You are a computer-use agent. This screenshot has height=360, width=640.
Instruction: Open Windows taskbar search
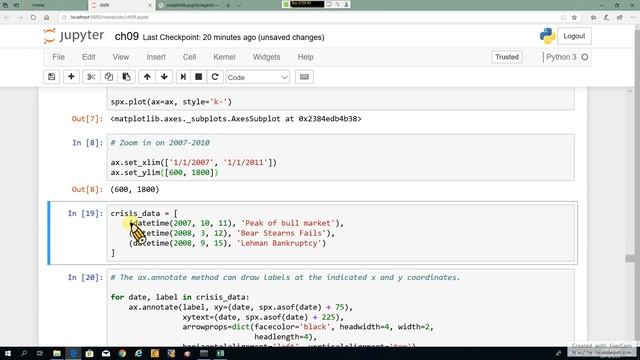pos(24,353)
